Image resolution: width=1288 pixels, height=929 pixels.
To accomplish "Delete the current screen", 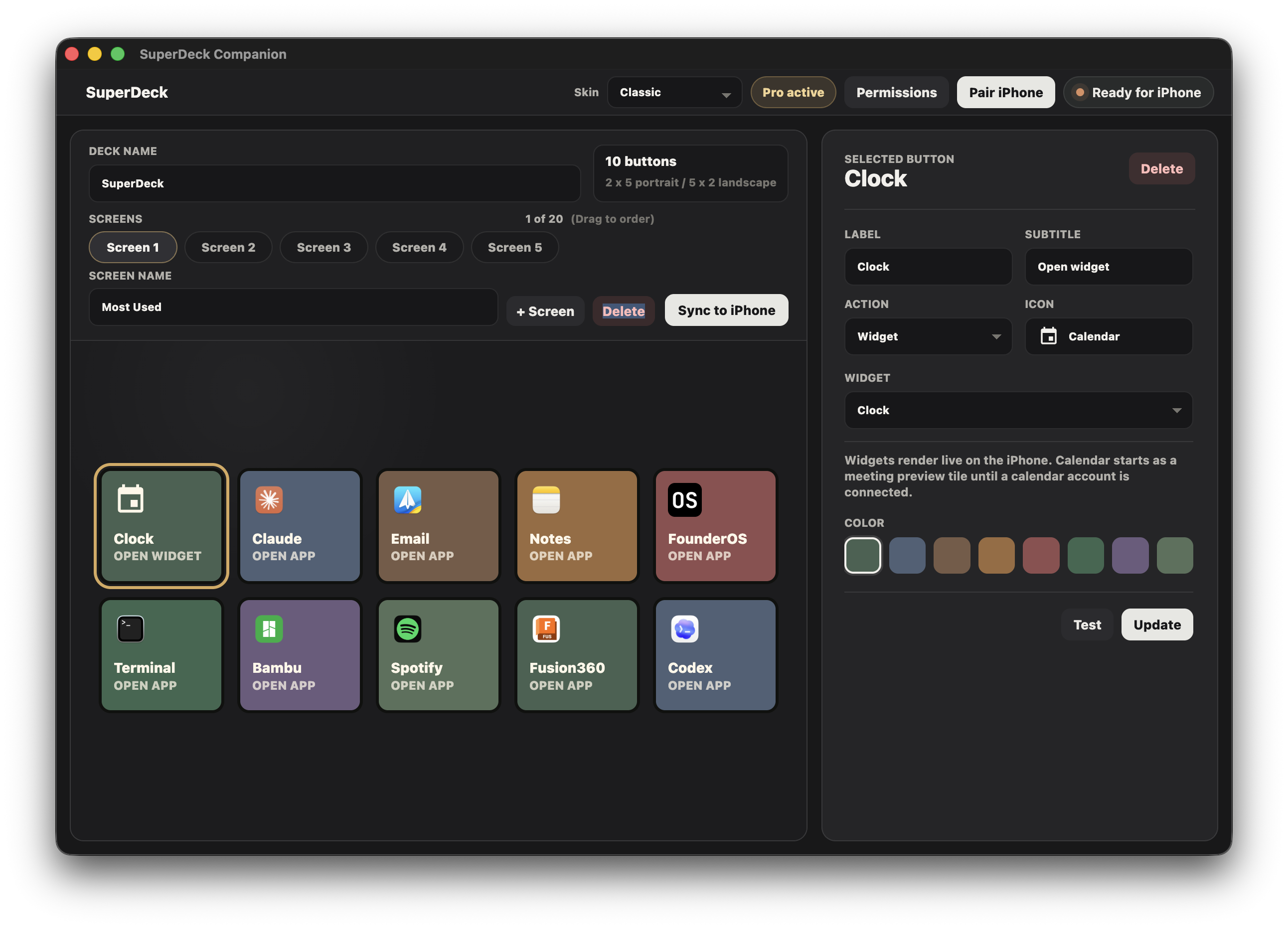I will pyautogui.click(x=623, y=311).
